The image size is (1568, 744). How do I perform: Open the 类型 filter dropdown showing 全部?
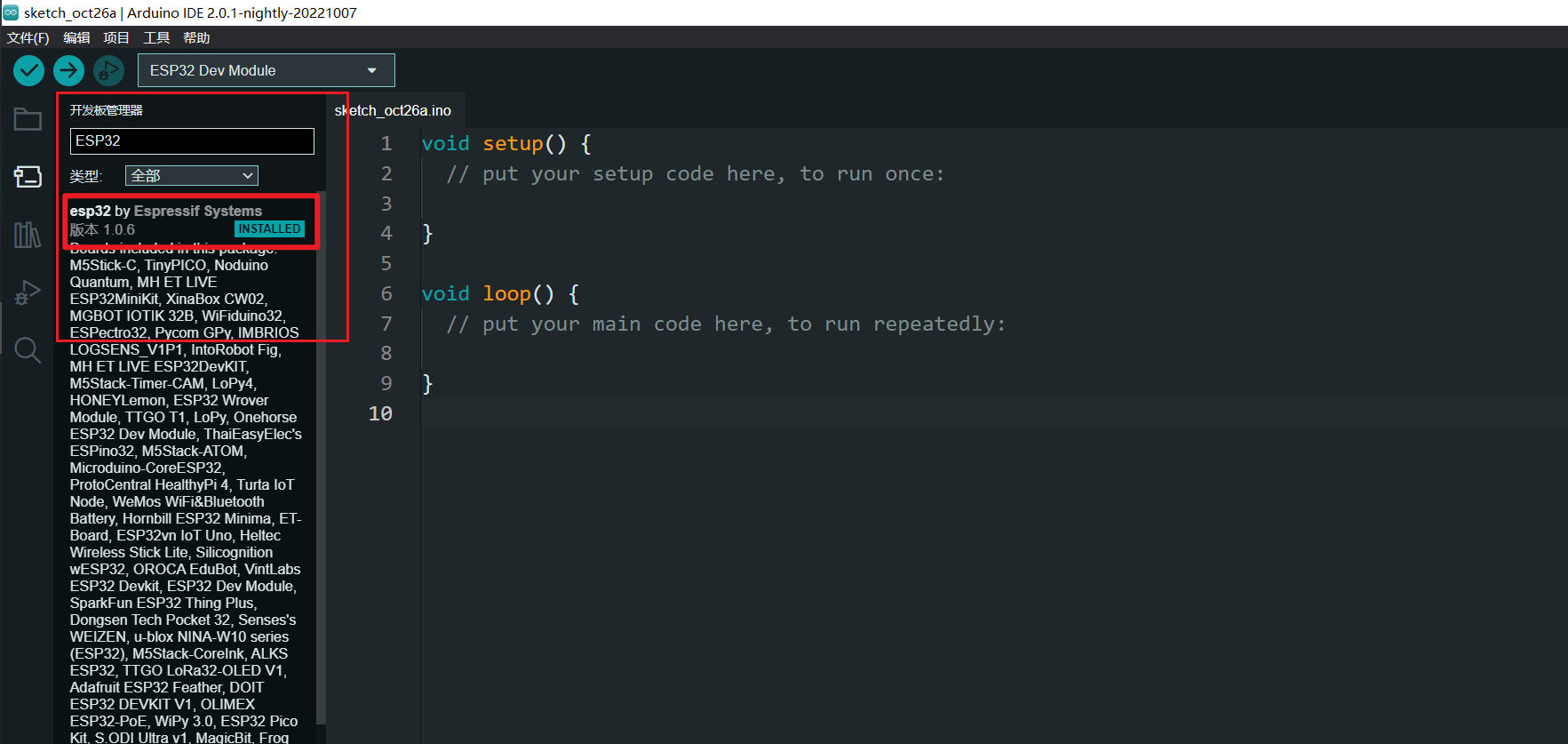tap(192, 176)
